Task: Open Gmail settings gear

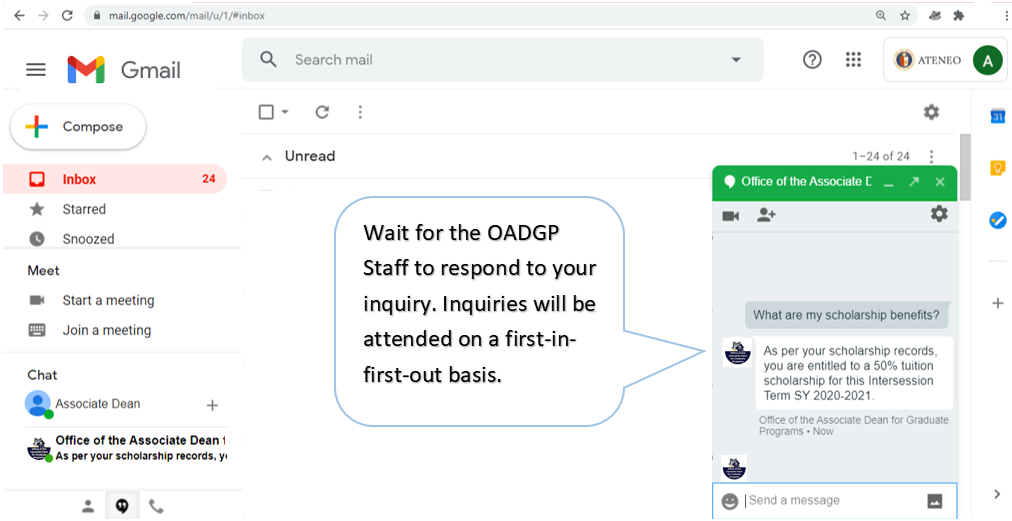Action: tap(931, 112)
